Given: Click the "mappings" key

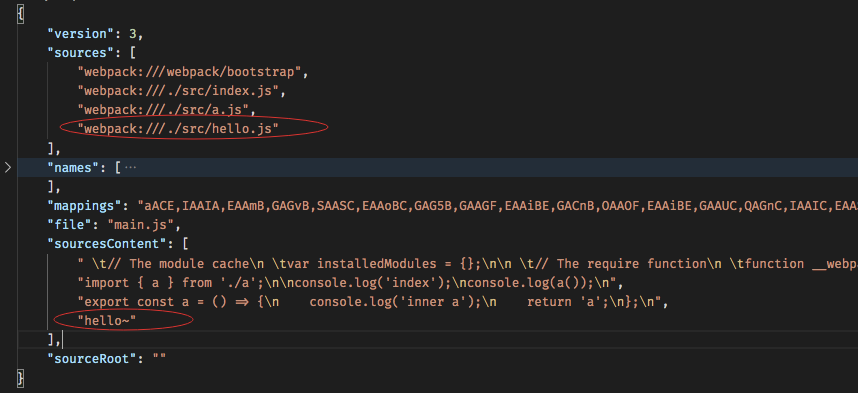Looking at the screenshot, I should [x=84, y=206].
